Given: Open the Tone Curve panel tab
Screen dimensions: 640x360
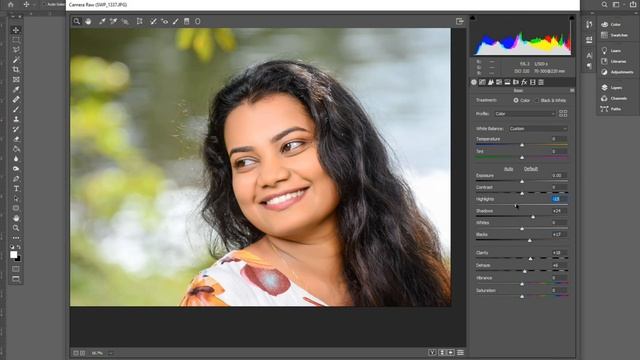Looking at the screenshot, I should (482, 82).
